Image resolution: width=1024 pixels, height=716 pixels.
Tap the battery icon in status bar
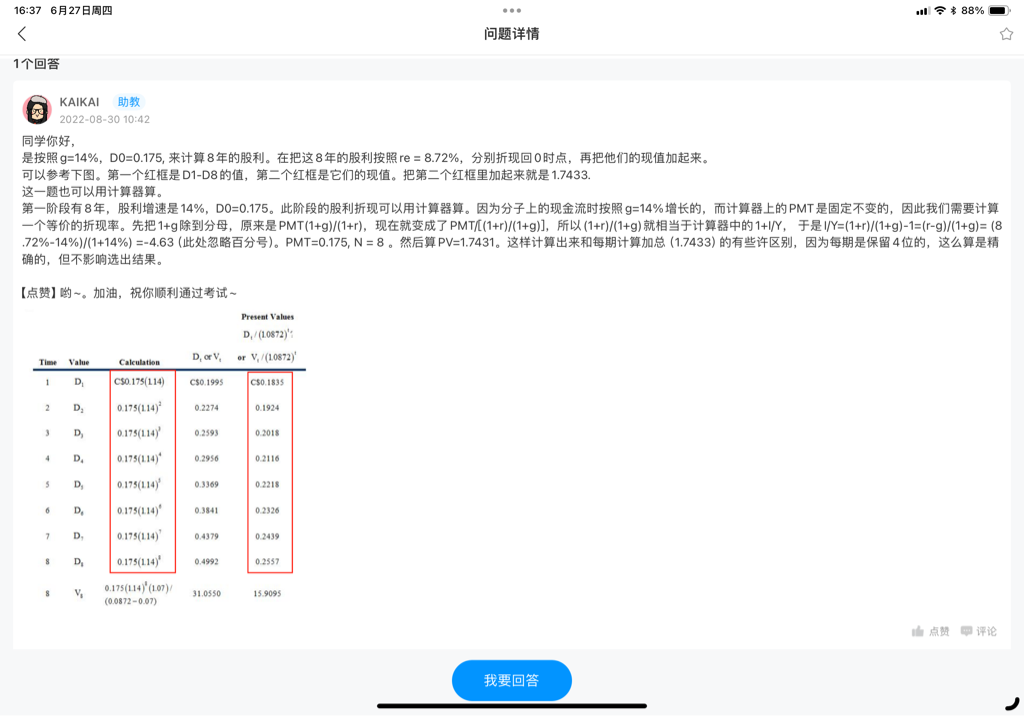(x=1000, y=11)
